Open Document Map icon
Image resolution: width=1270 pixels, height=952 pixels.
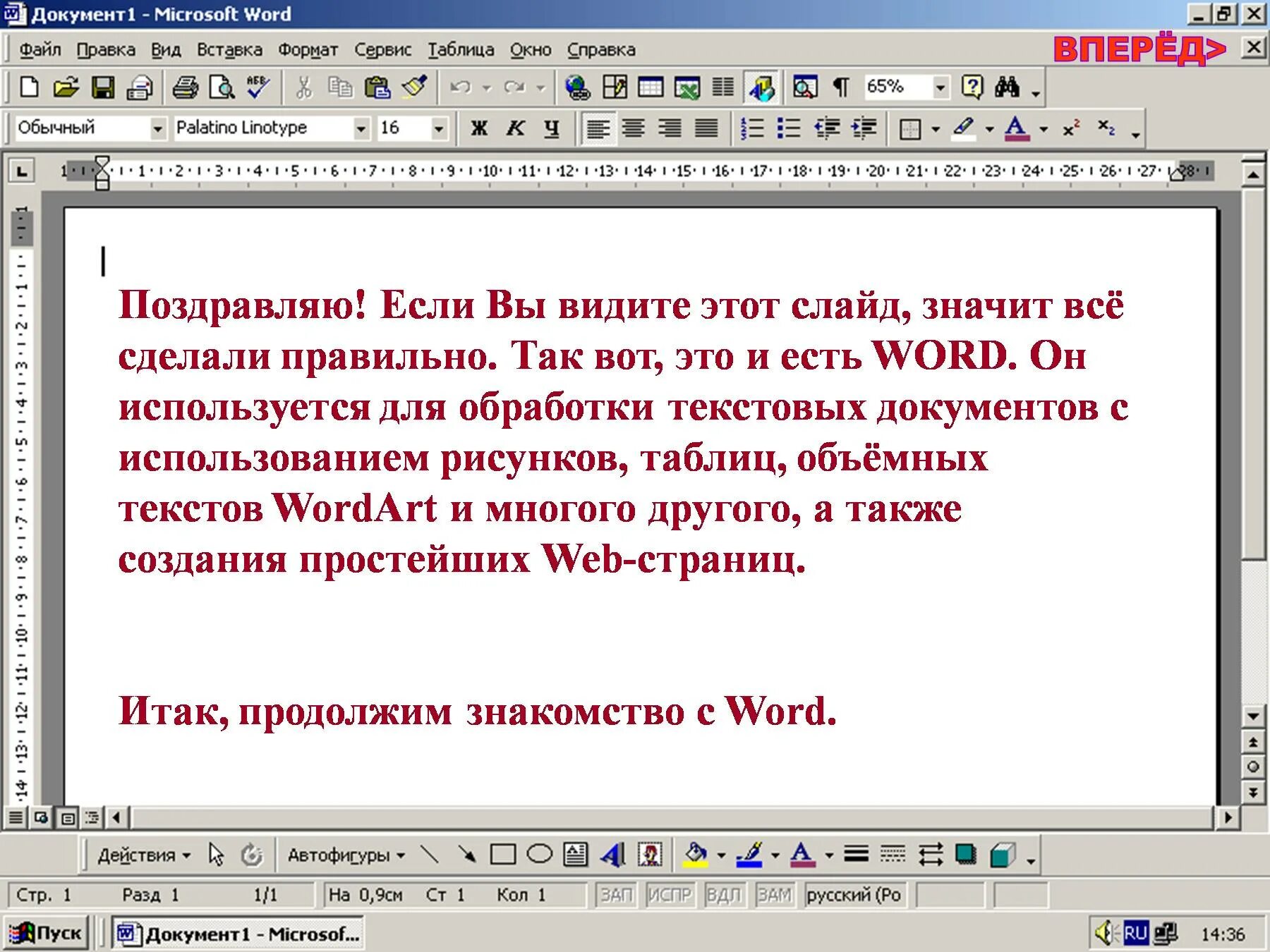(804, 87)
